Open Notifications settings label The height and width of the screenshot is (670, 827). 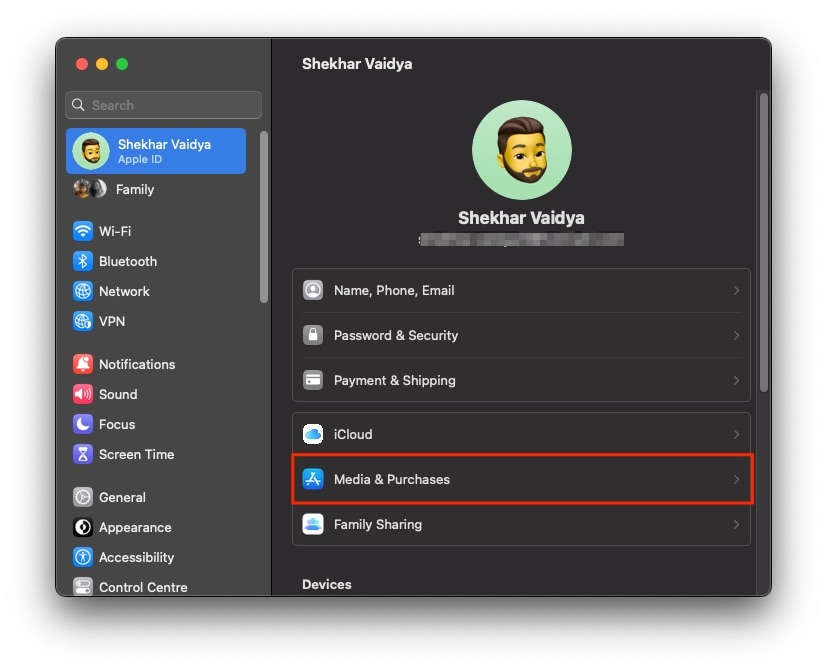point(137,364)
